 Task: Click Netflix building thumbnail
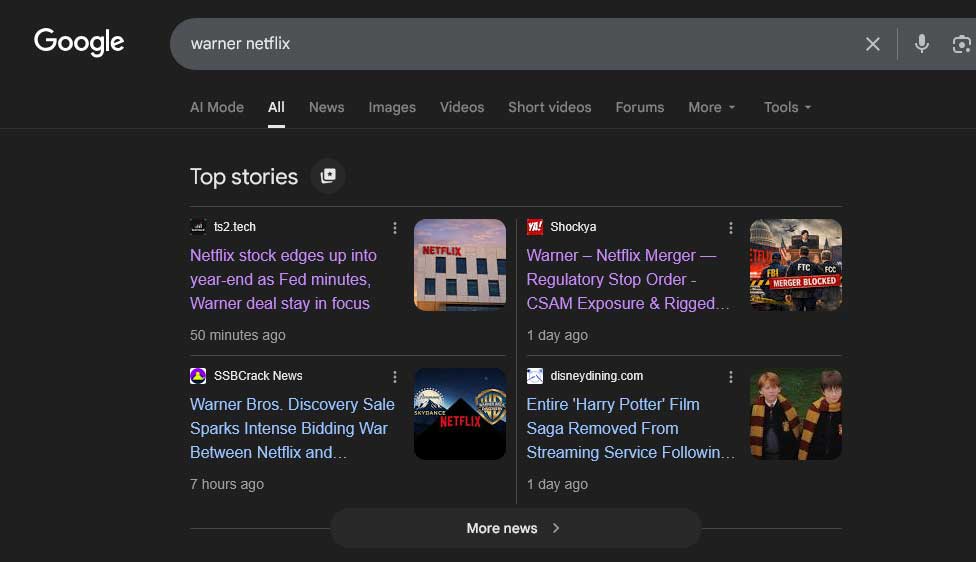point(460,265)
